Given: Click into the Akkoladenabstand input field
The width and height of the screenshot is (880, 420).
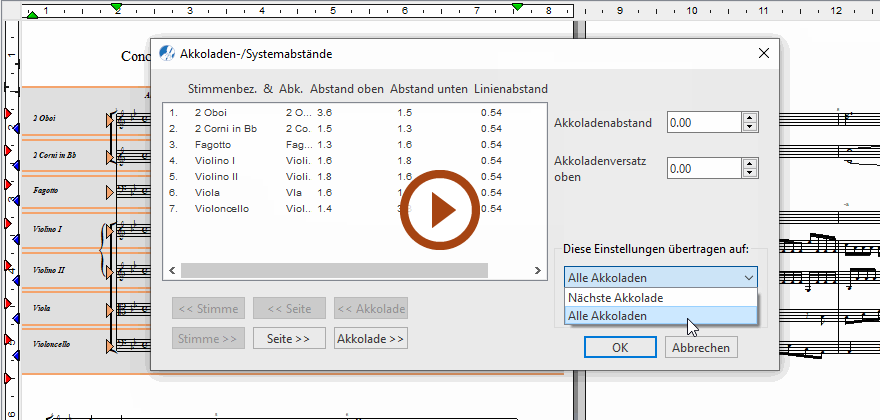Looking at the screenshot, I should pyautogui.click(x=703, y=123).
